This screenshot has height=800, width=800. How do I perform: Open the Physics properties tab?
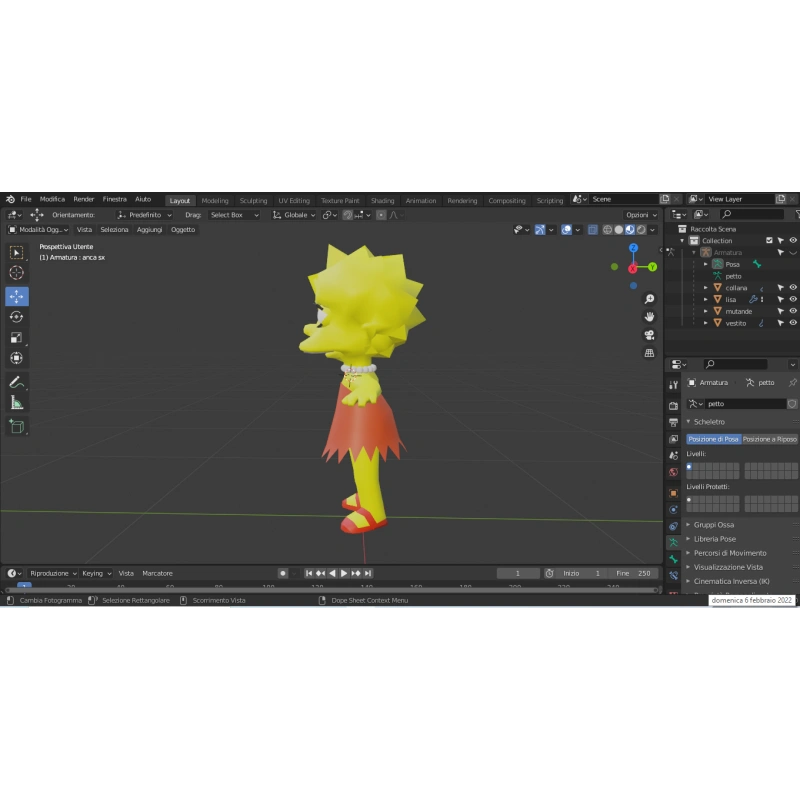point(673,509)
